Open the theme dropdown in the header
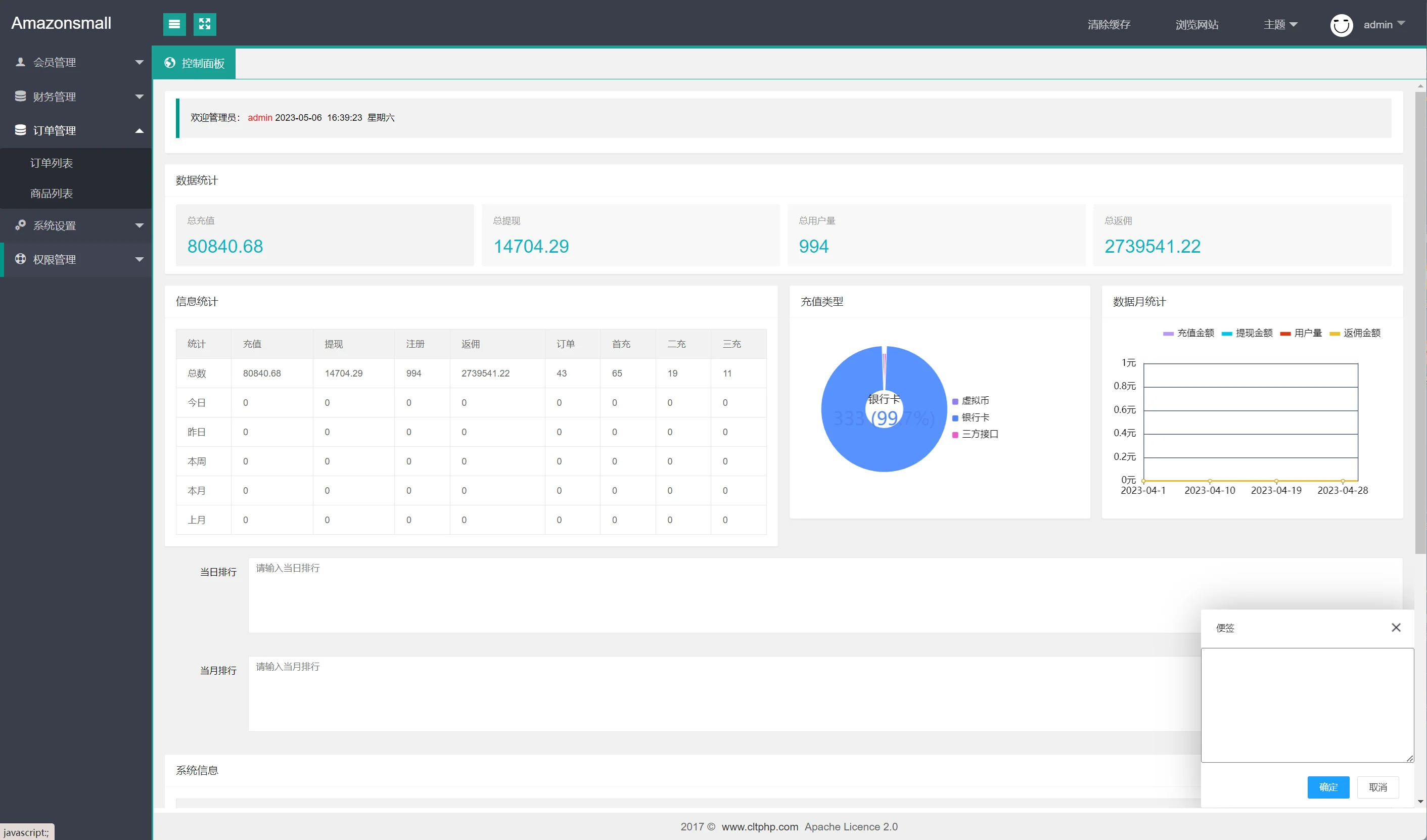Screen dimensions: 1427x840 point(1280,25)
